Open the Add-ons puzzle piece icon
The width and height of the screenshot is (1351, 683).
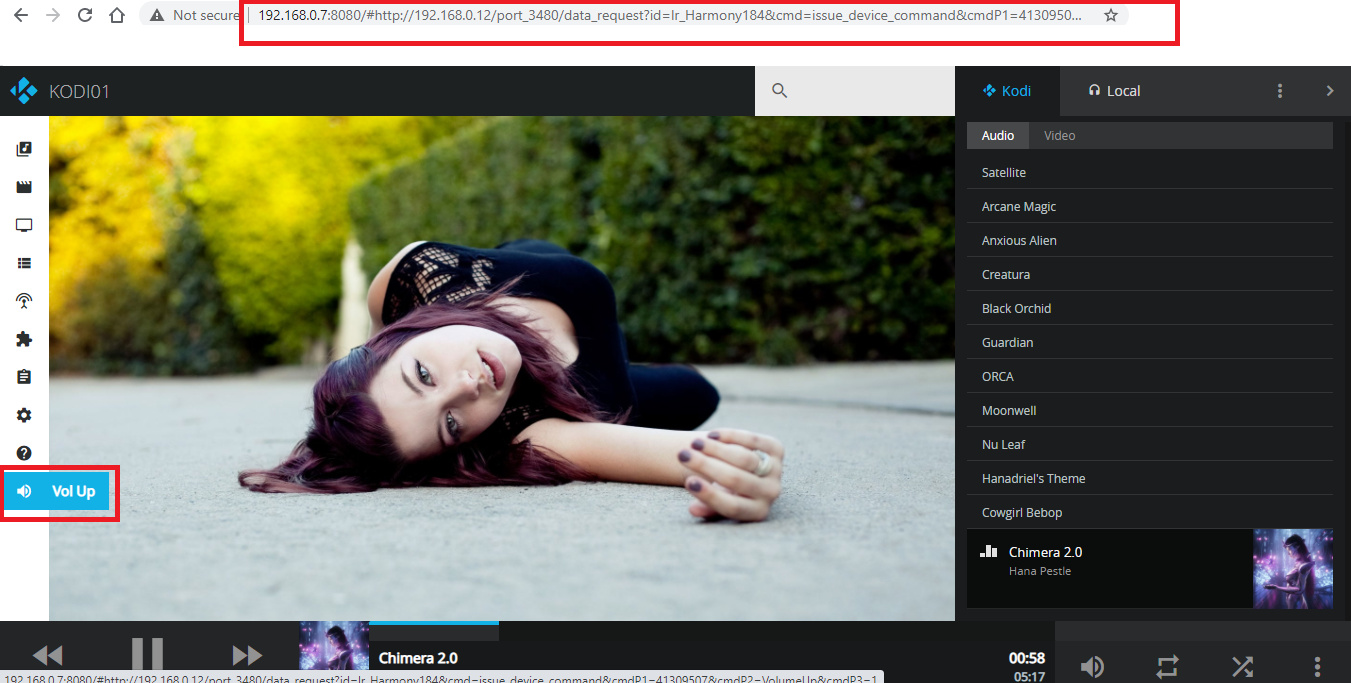pos(24,339)
